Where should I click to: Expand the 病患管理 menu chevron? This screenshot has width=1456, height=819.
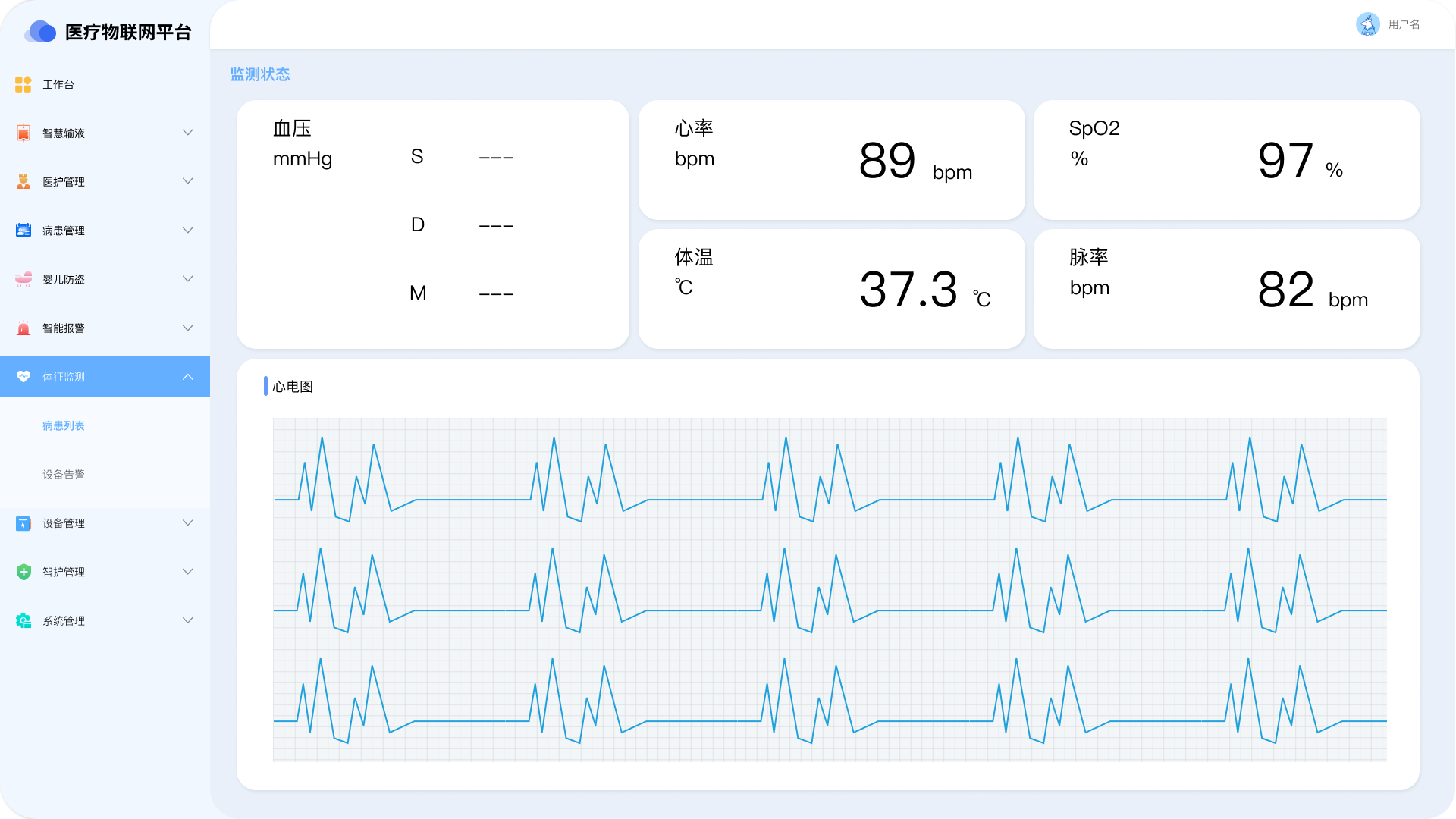click(188, 230)
